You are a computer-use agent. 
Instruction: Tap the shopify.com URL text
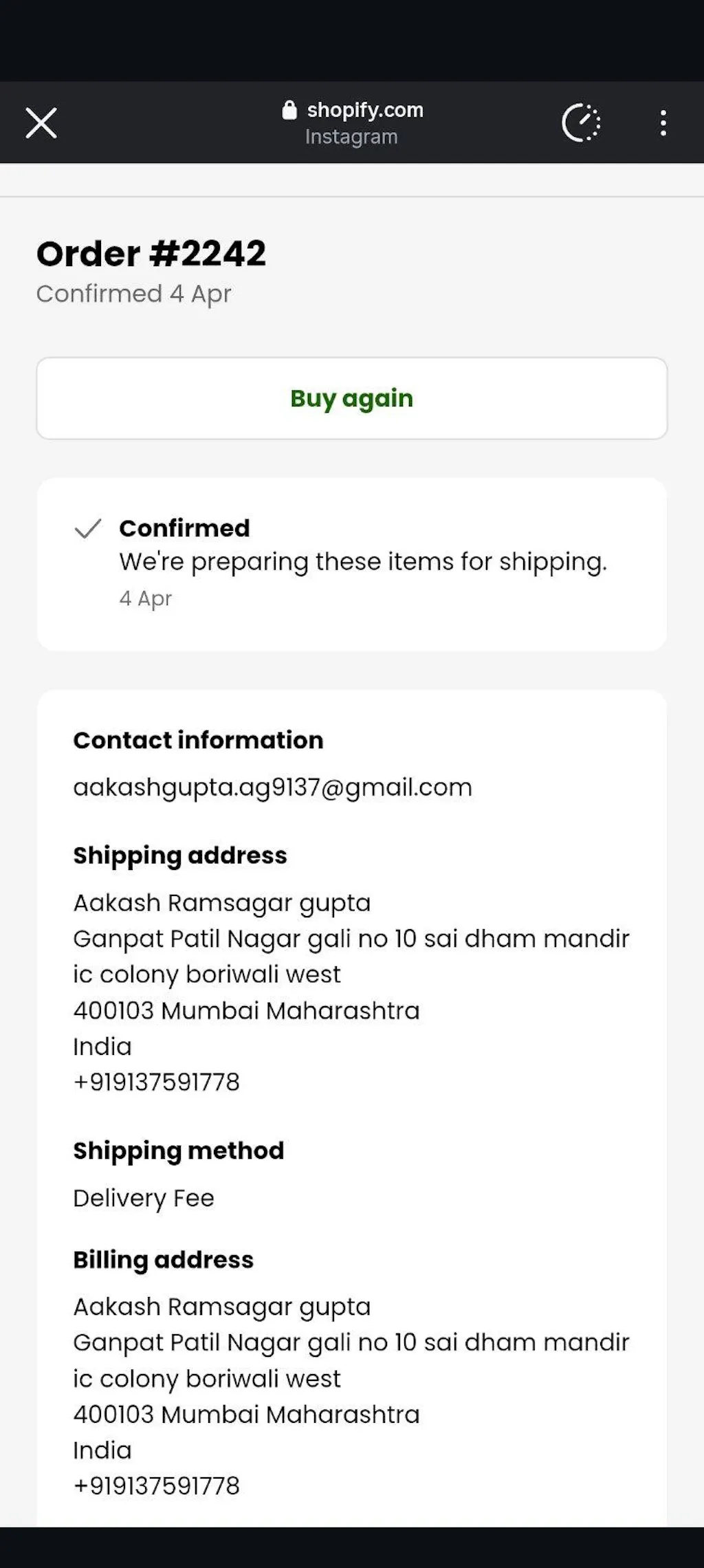click(364, 110)
